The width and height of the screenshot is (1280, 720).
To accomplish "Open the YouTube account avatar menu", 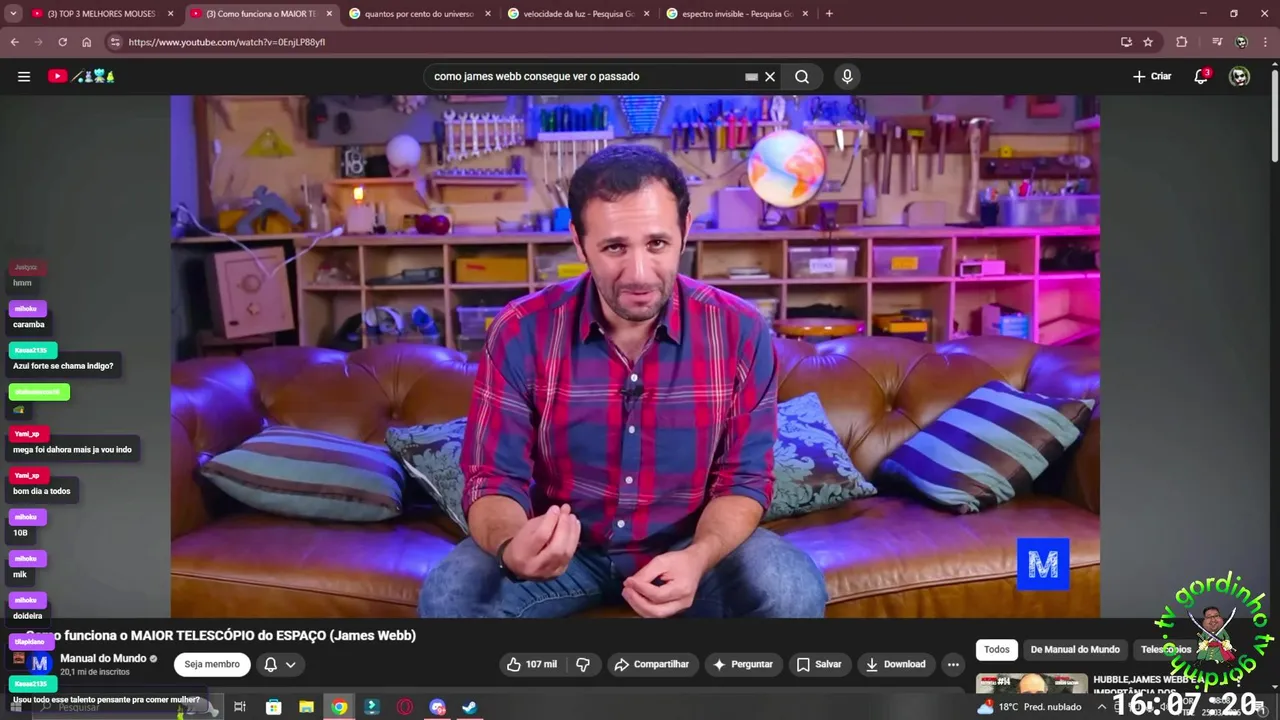I will [1239, 76].
